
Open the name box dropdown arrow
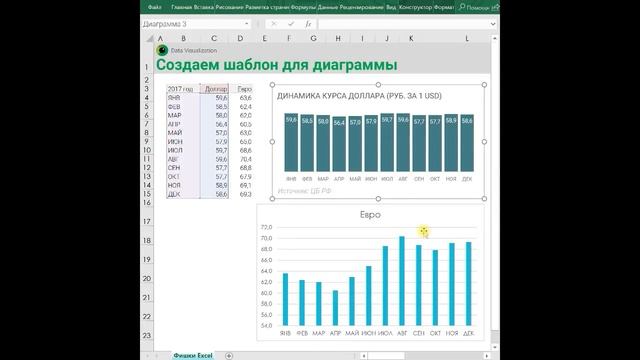coord(247,24)
